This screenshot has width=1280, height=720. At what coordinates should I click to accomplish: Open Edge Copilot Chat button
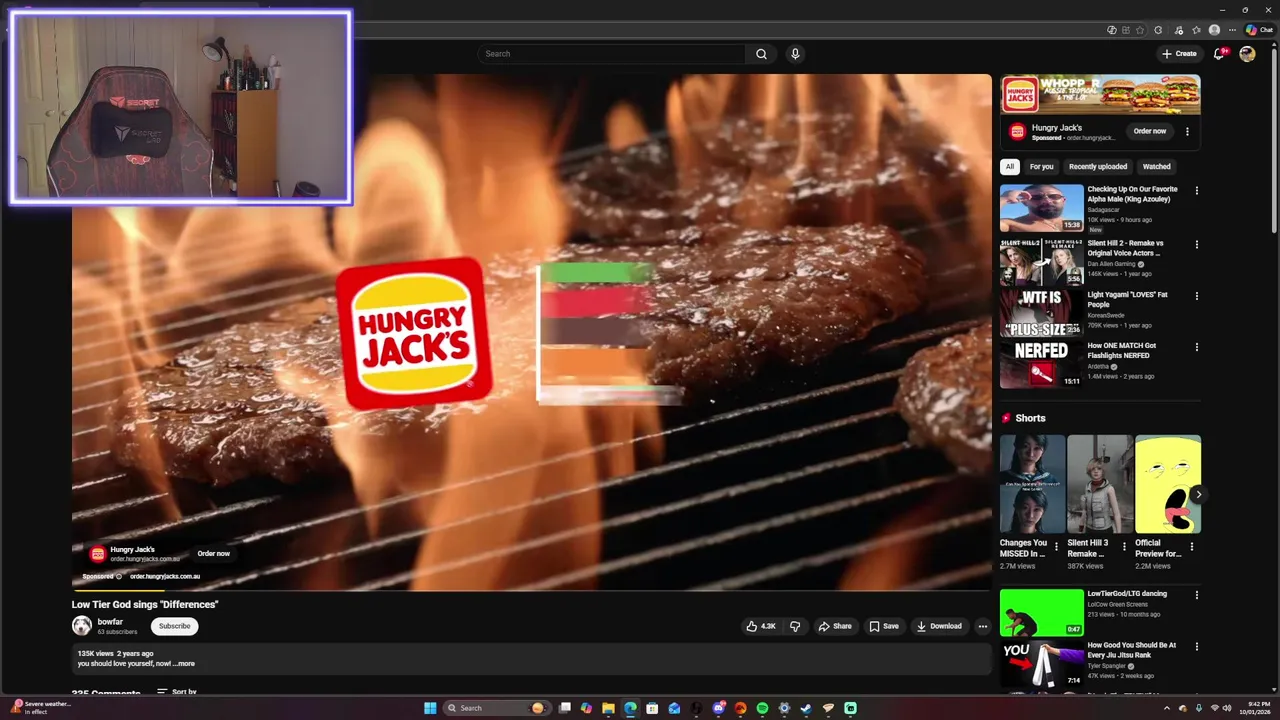(x=1259, y=30)
